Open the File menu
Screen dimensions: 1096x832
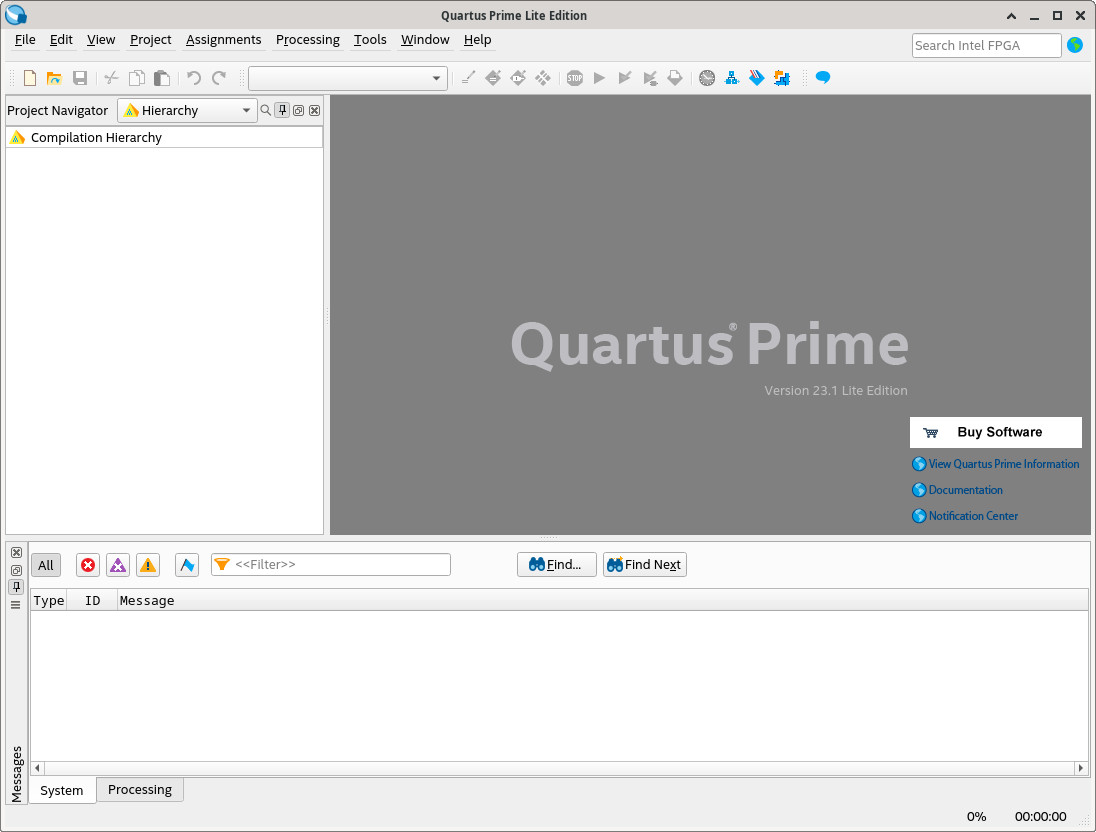pyautogui.click(x=25, y=40)
